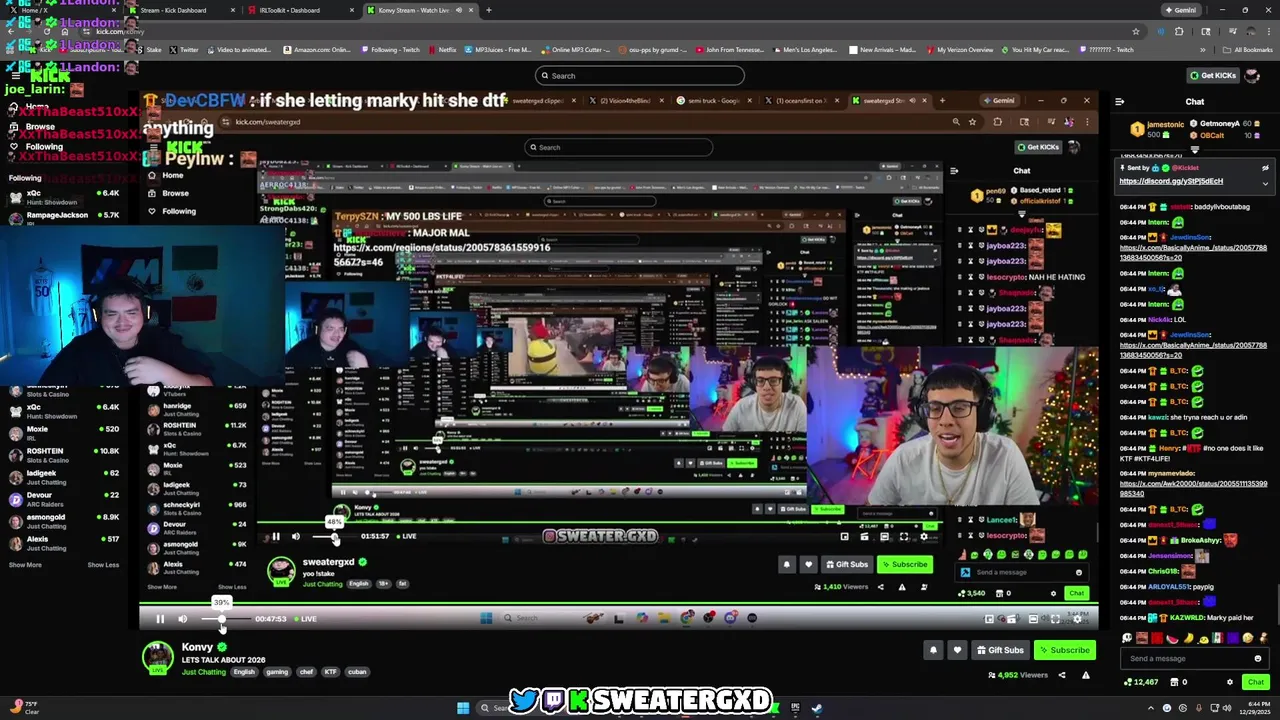This screenshot has width=1280, height=720.
Task: Collapse the outer Chat panel
Action: (1119, 102)
